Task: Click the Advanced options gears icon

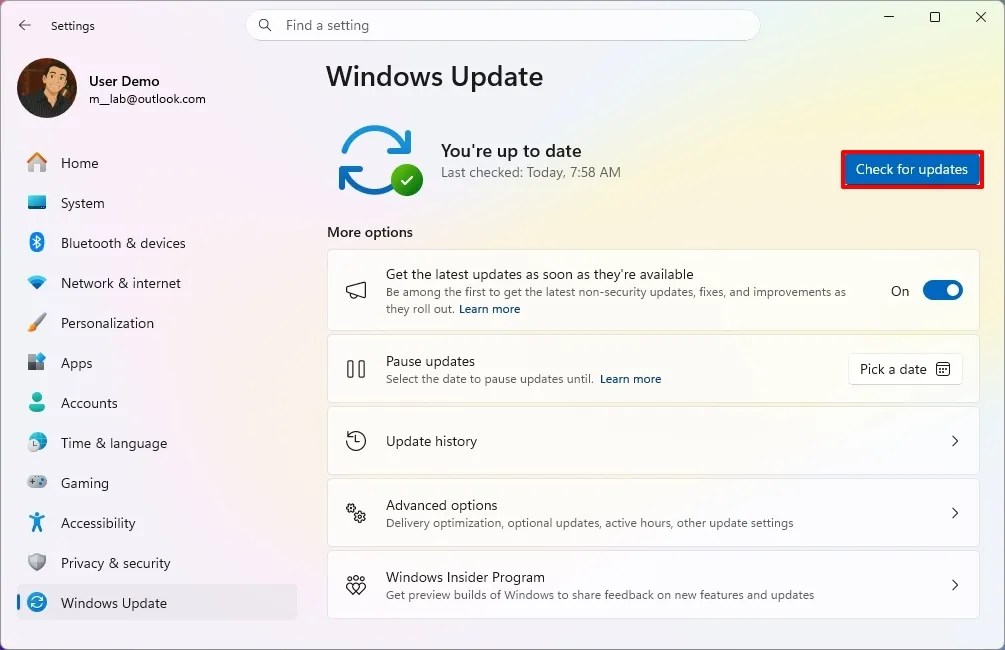Action: (x=356, y=513)
